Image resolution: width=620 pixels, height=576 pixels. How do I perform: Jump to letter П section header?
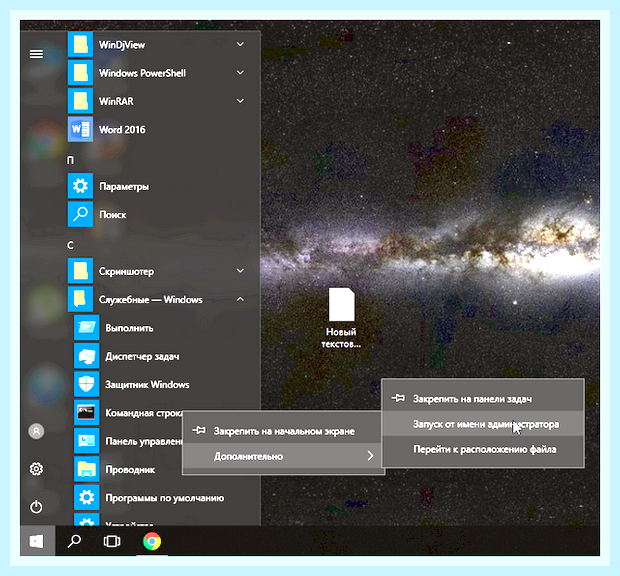[70, 160]
